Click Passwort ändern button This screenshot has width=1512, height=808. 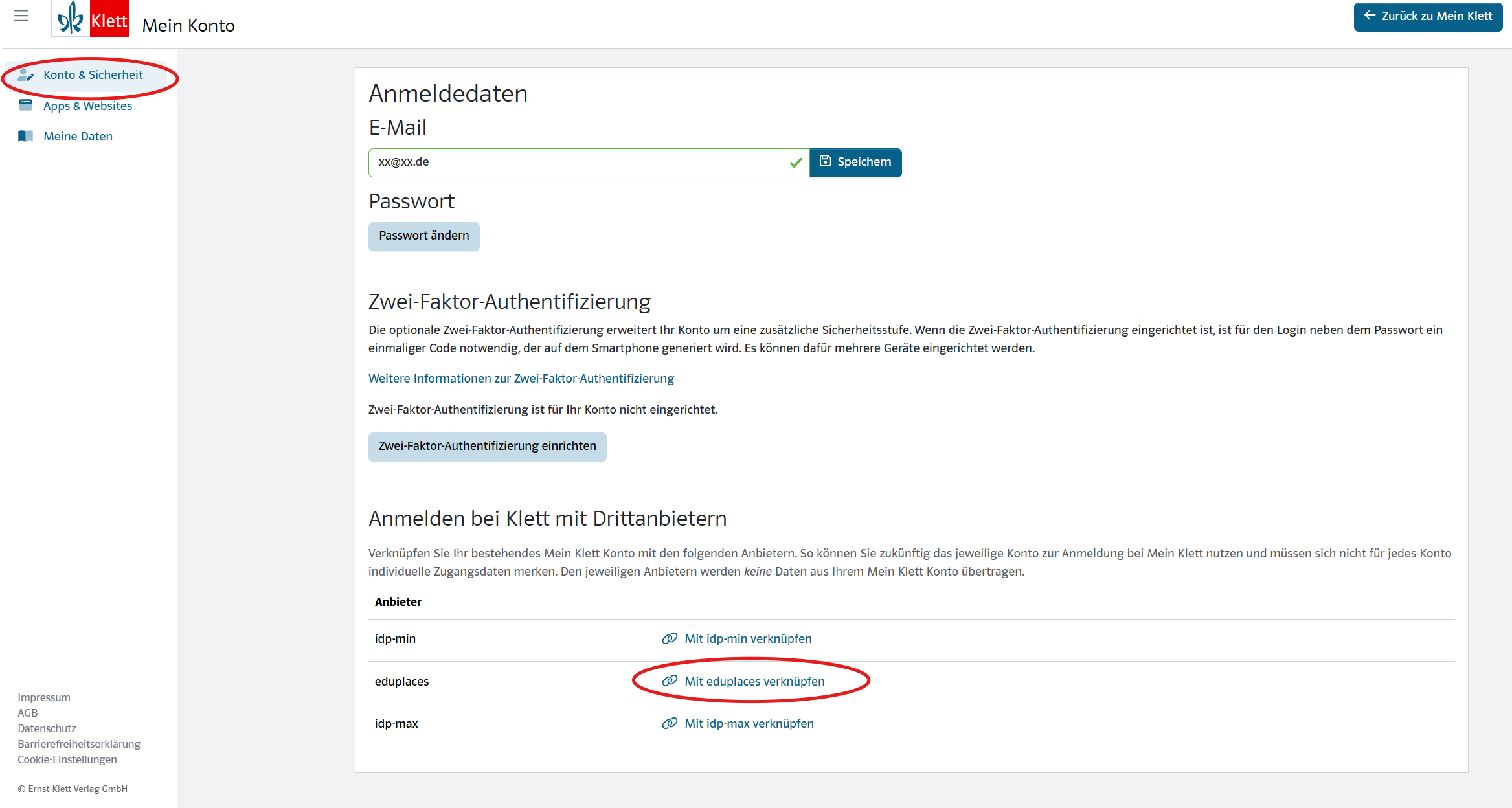(x=423, y=236)
